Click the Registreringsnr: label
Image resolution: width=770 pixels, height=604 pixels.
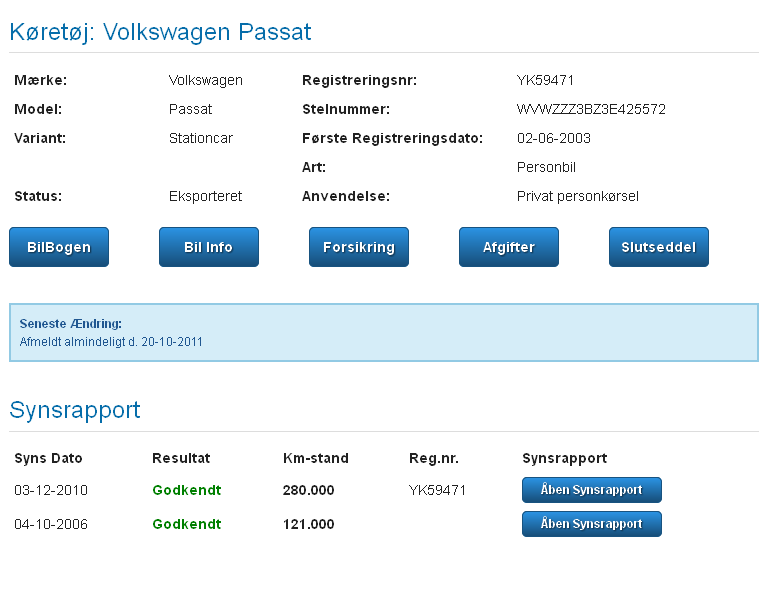[359, 80]
